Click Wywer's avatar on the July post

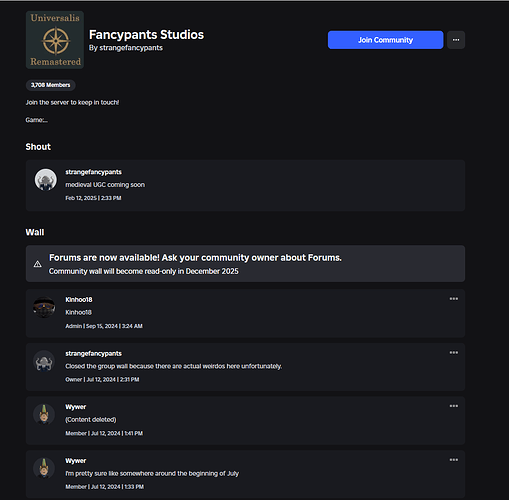coord(44,468)
